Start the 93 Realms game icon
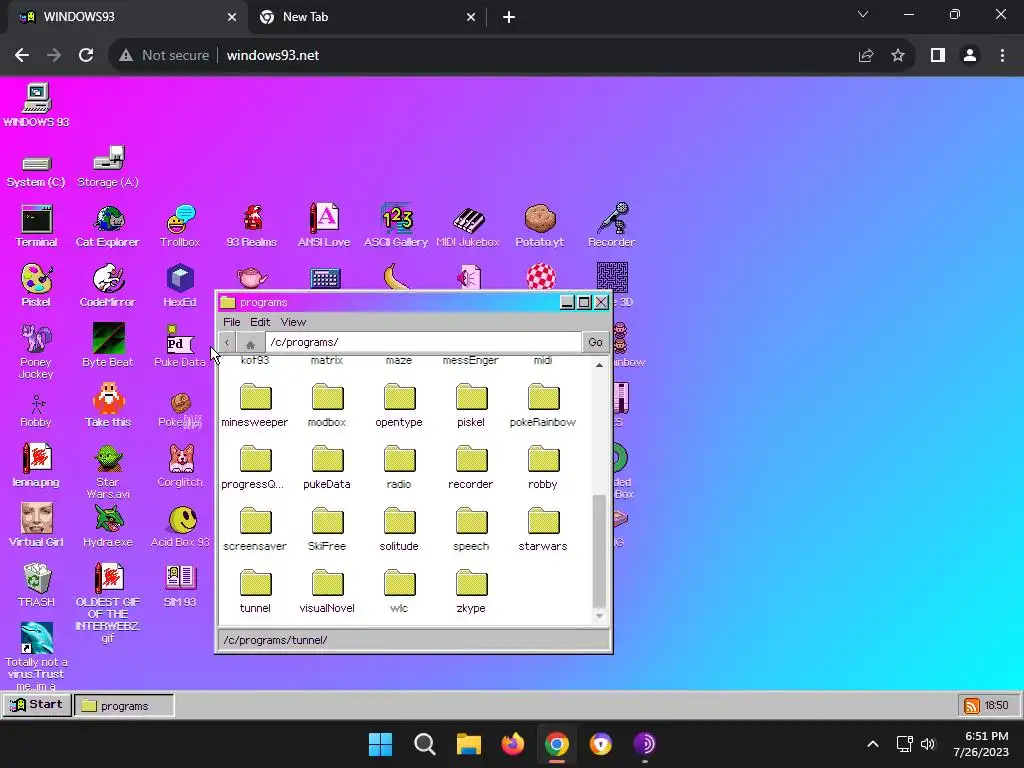The height and width of the screenshot is (768, 1024). (252, 225)
